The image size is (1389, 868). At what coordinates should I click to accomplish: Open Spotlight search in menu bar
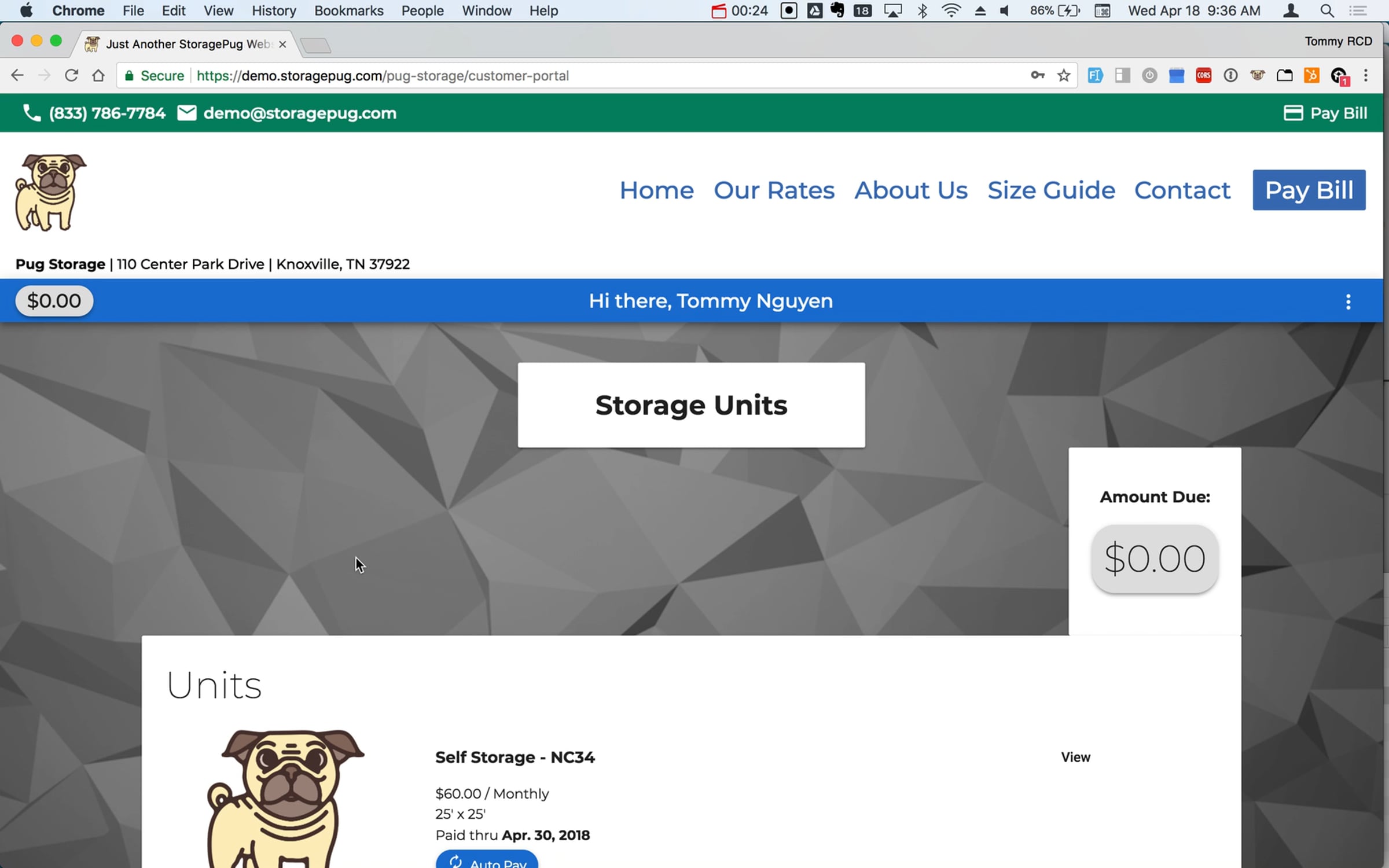coord(1327,10)
